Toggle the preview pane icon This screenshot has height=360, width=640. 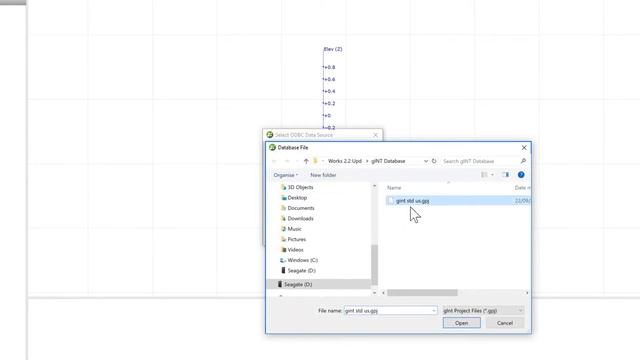click(x=506, y=175)
